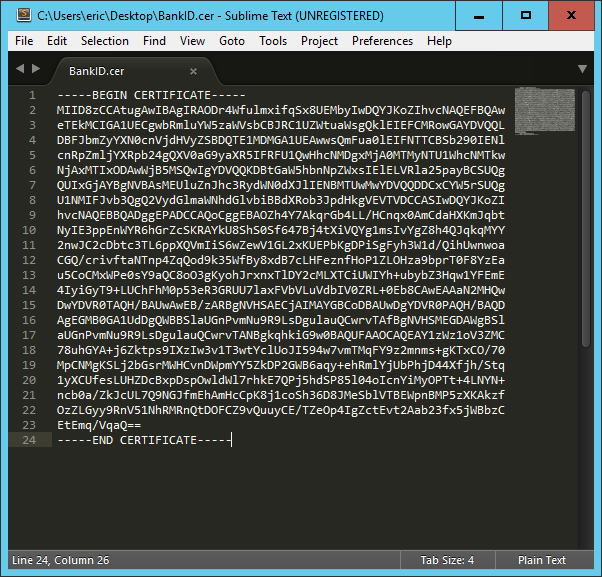Image resolution: width=602 pixels, height=577 pixels.
Task: Open the Find menu
Action: 155,41
